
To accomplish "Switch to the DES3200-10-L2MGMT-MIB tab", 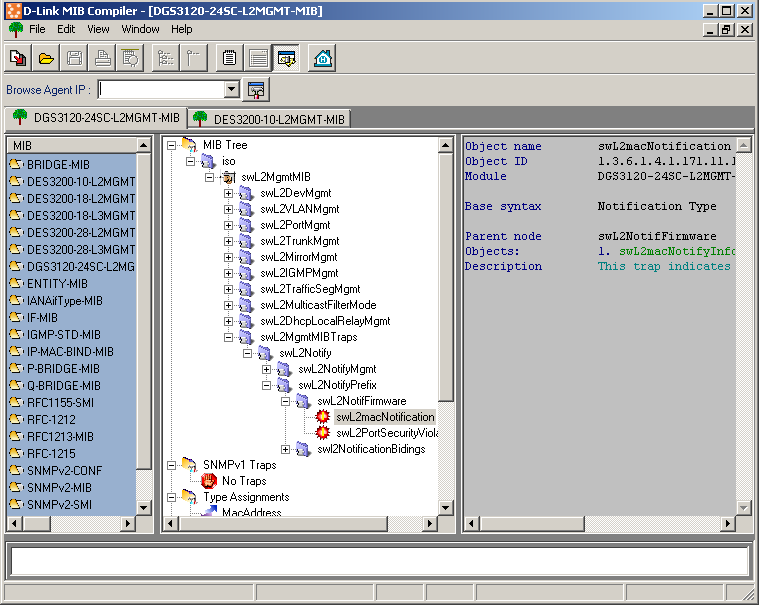I will point(270,119).
